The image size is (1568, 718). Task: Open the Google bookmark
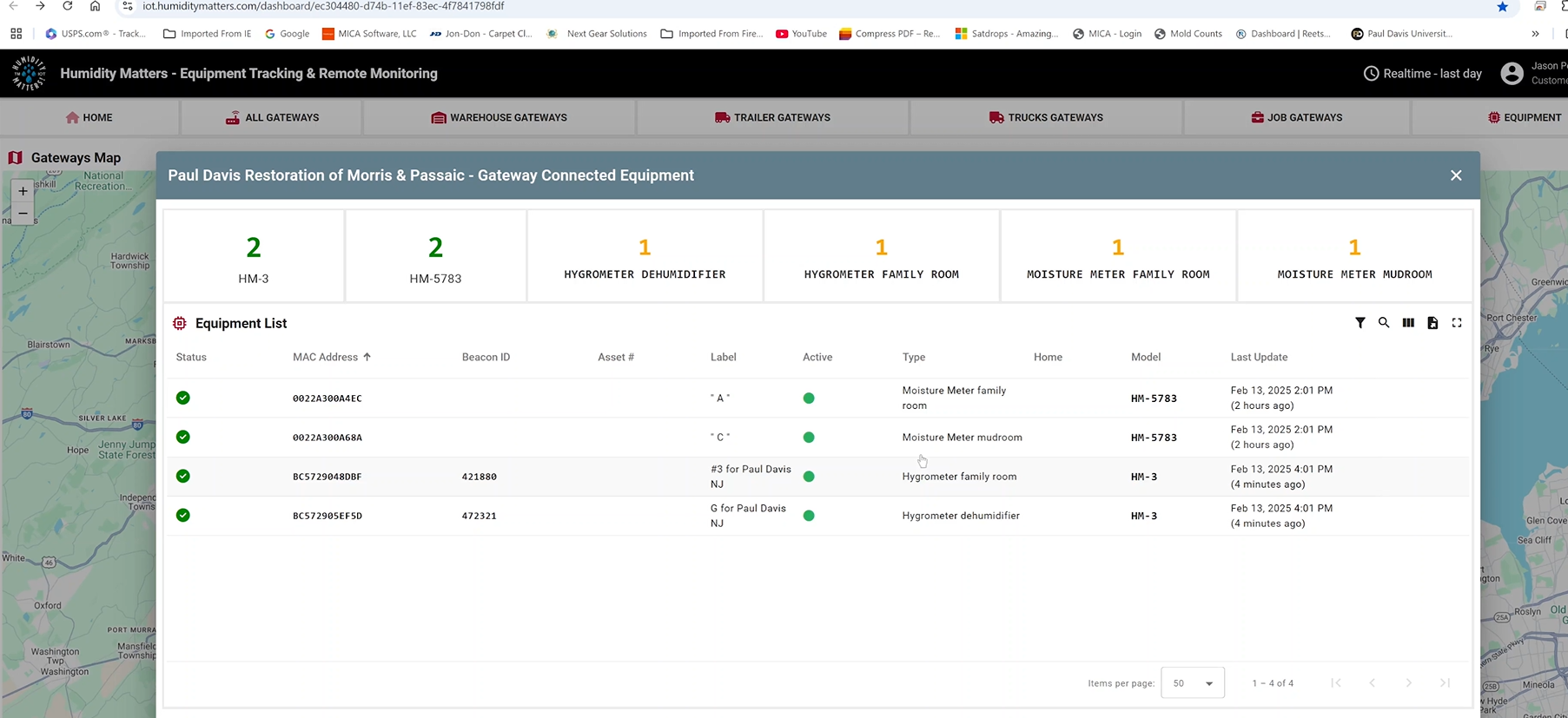(x=287, y=34)
